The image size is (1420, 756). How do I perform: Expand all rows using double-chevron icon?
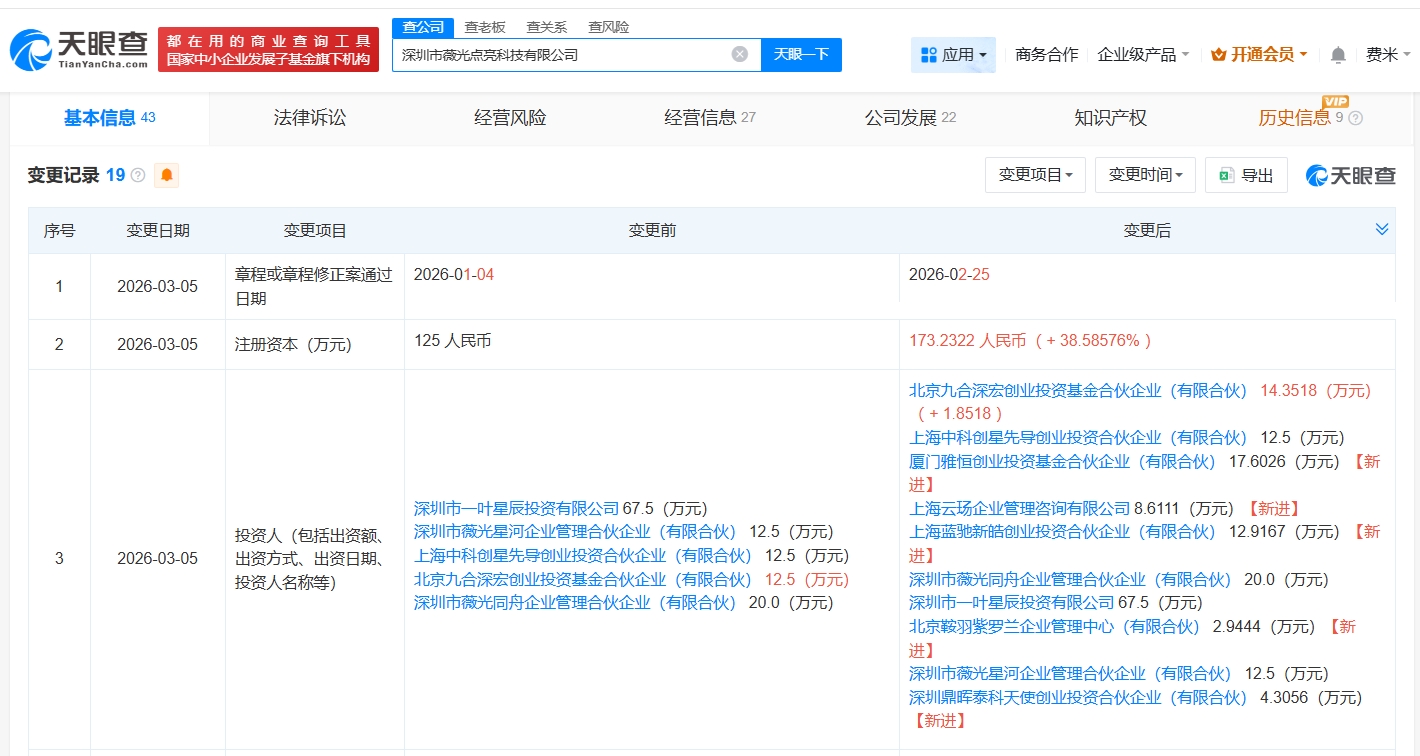click(1381, 230)
